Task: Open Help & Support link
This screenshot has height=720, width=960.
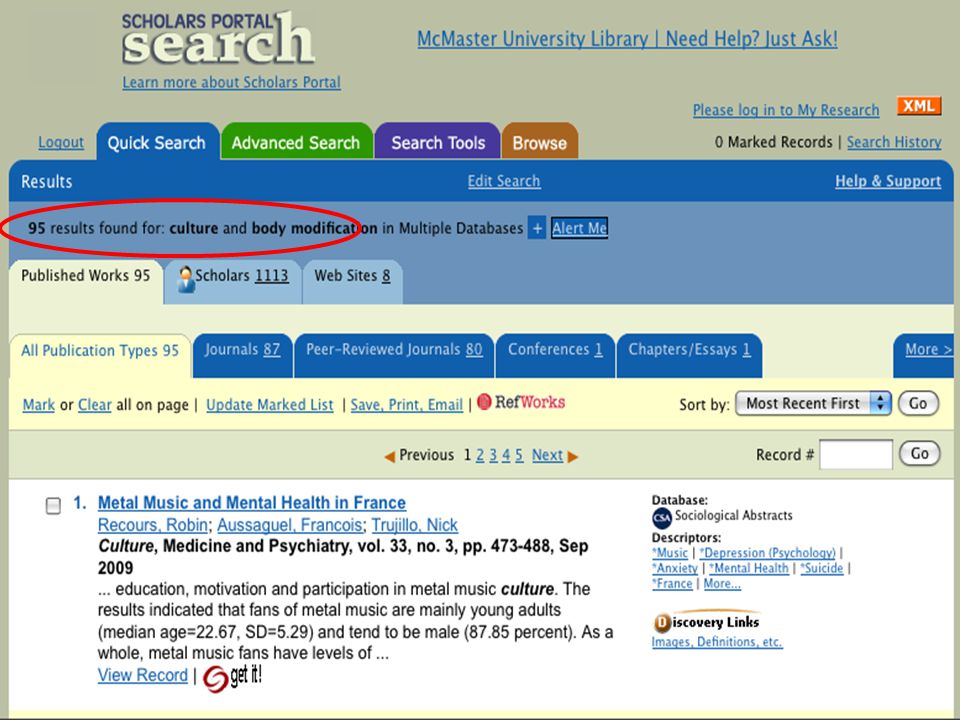Action: click(x=888, y=181)
